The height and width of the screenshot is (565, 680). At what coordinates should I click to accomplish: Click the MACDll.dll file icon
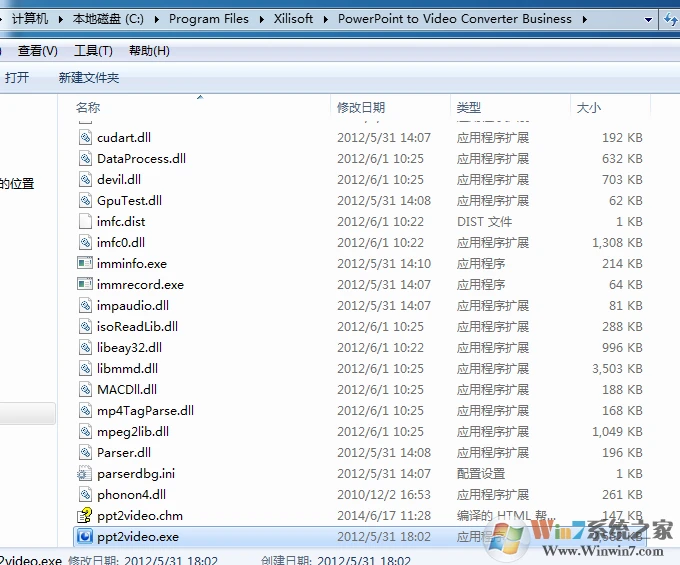pos(85,389)
